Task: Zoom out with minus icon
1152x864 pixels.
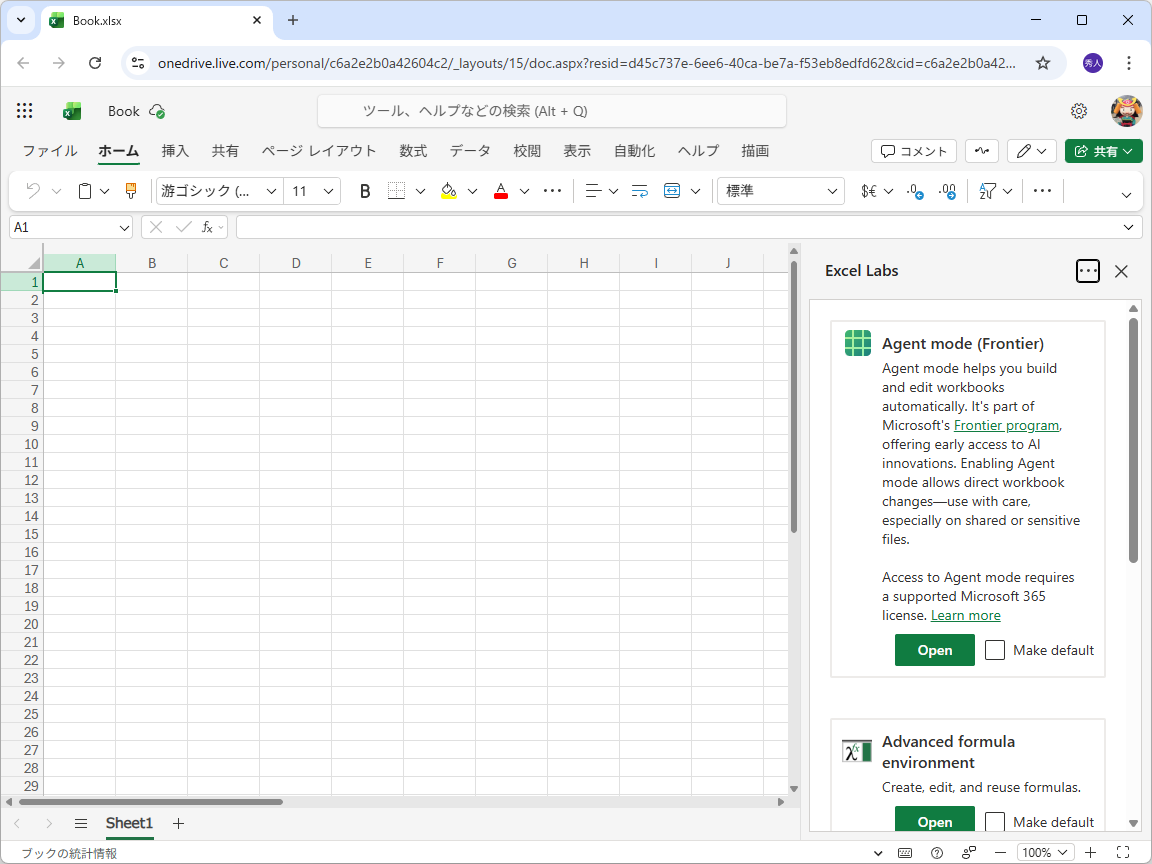Action: (x=999, y=853)
